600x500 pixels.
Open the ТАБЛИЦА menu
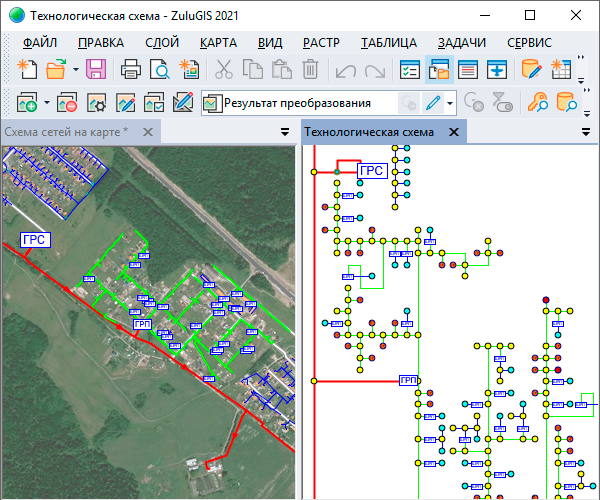tap(389, 43)
